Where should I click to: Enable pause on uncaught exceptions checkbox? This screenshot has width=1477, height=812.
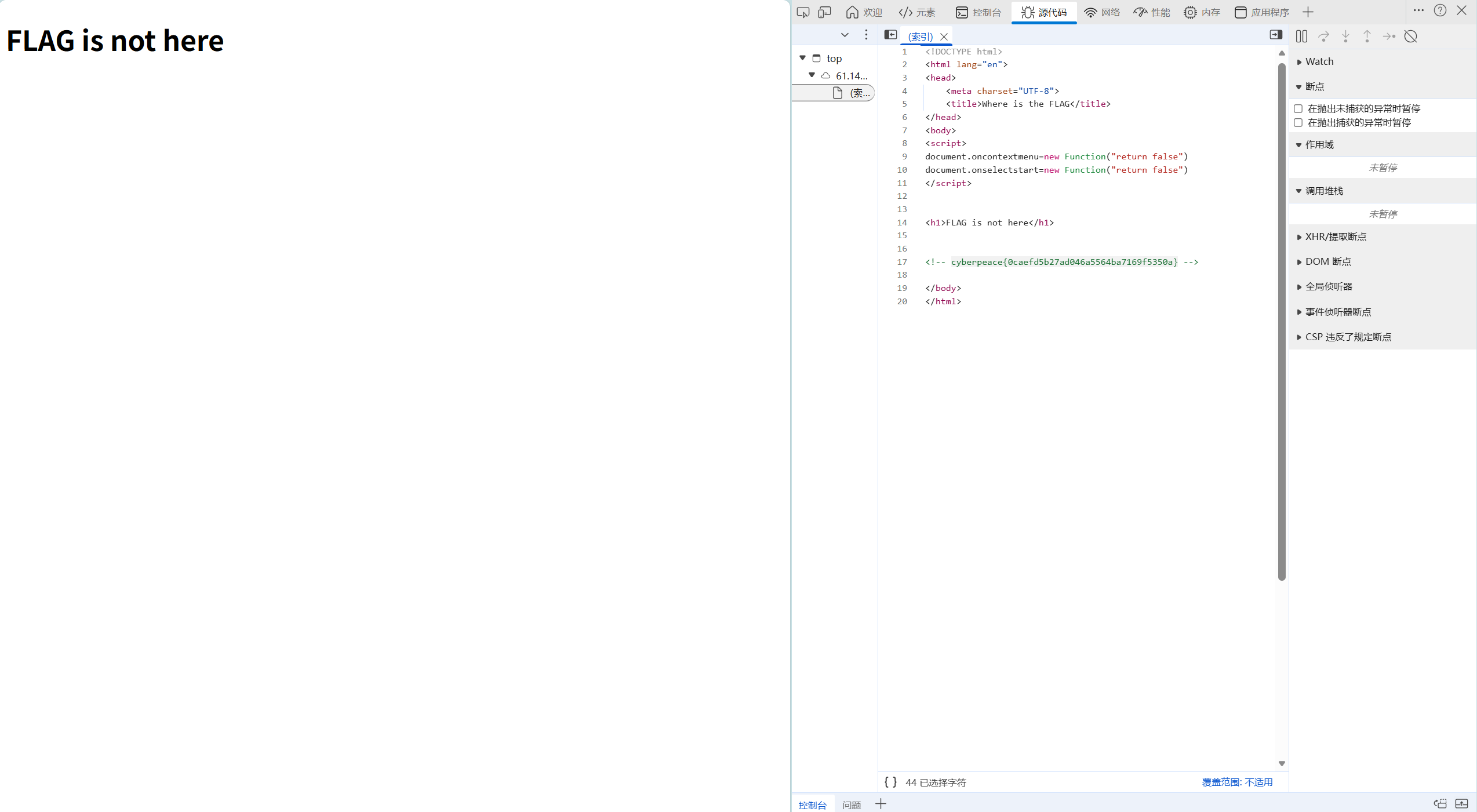1298,108
